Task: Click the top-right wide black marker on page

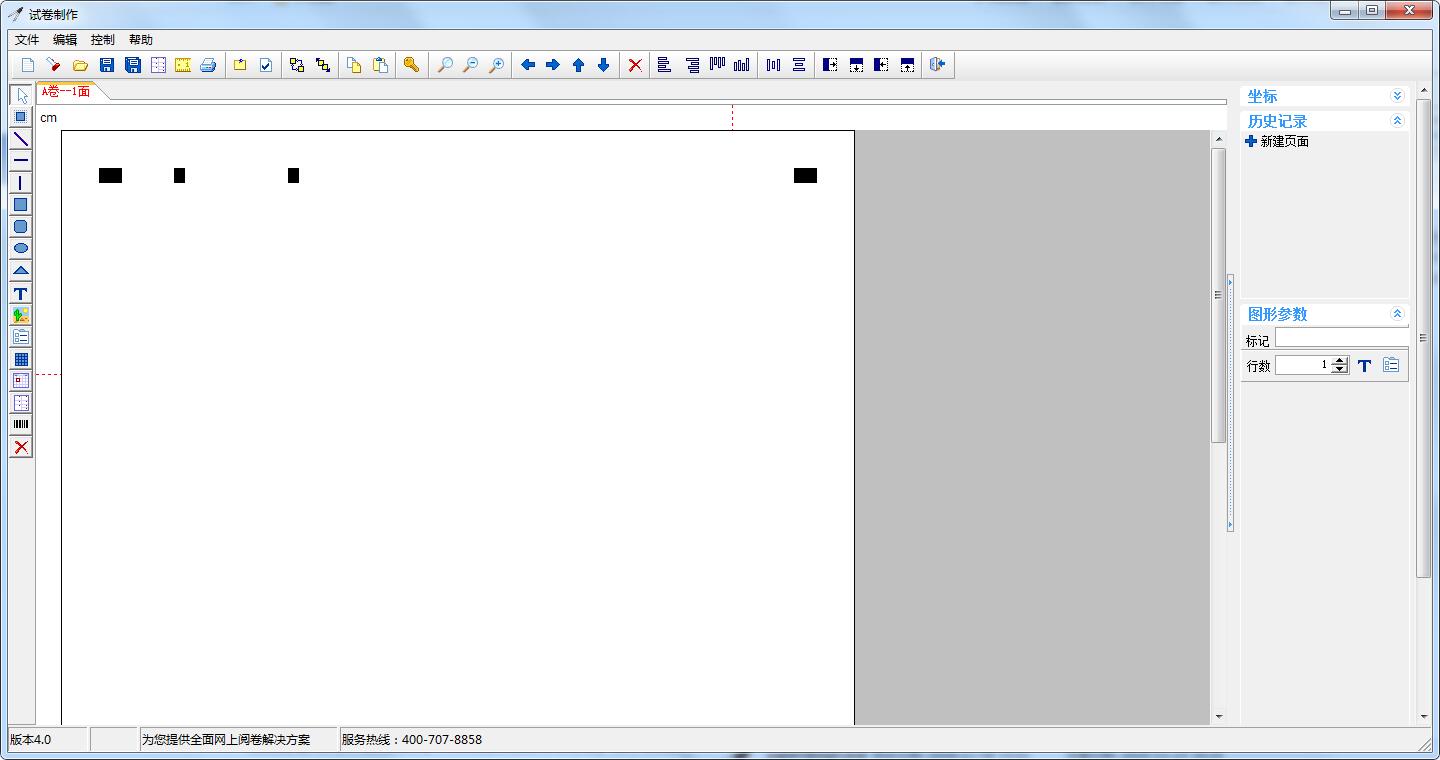Action: click(805, 176)
